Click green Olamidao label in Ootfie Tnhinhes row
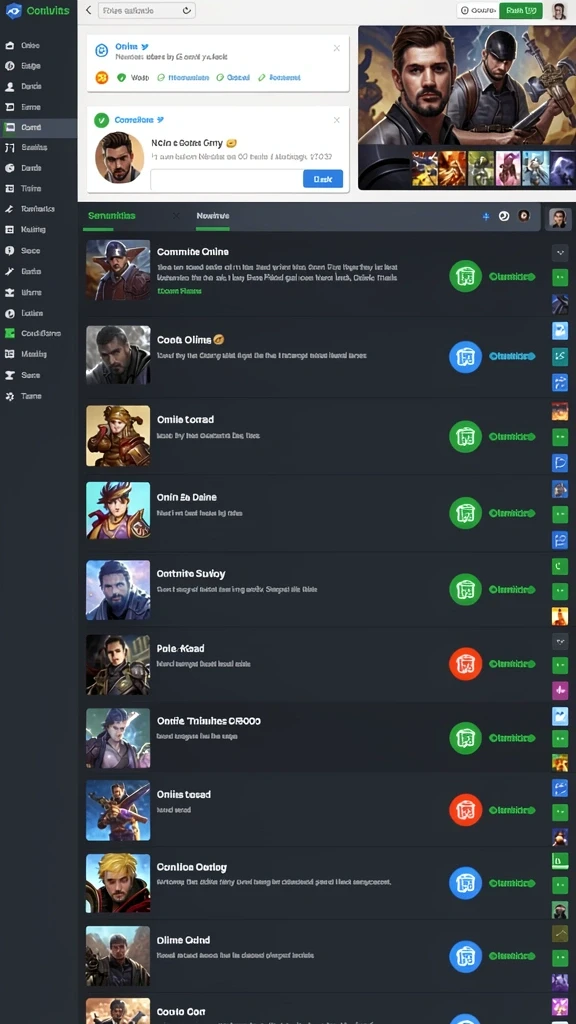The image size is (576, 1024). coord(512,738)
